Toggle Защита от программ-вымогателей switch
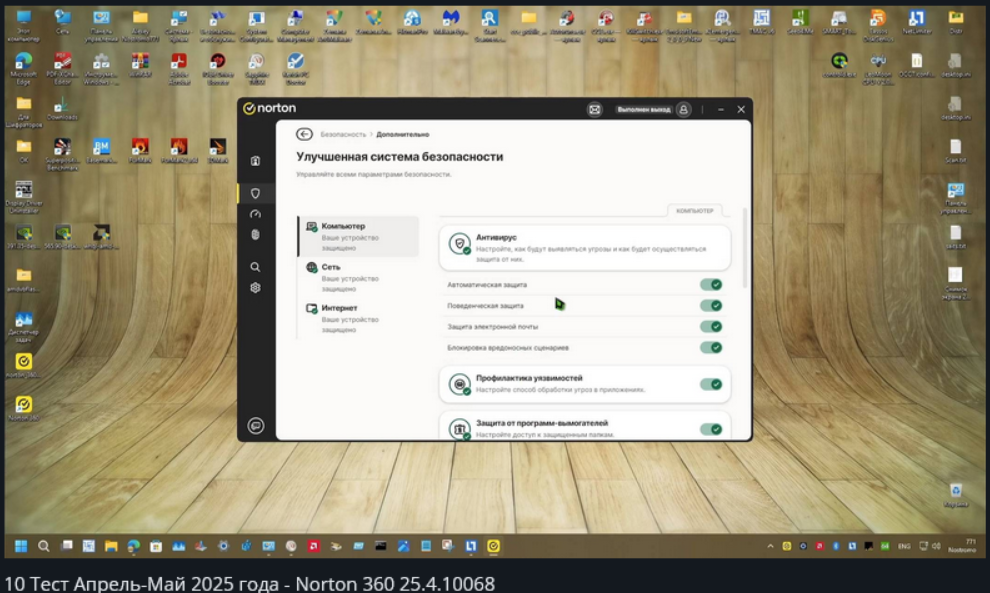Viewport: 990px width, 593px height. tap(711, 429)
